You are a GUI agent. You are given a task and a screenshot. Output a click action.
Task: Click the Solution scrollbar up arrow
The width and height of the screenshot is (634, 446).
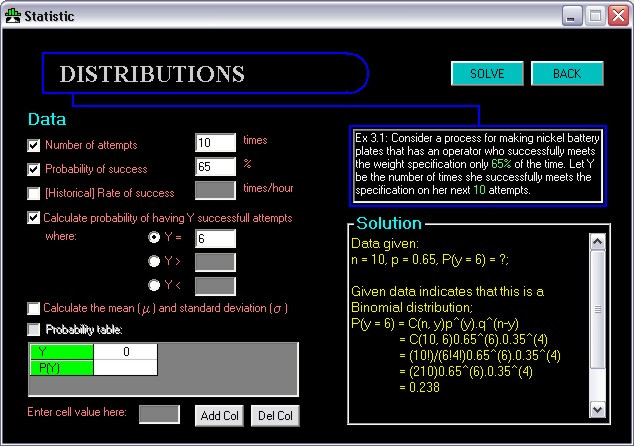click(x=598, y=242)
